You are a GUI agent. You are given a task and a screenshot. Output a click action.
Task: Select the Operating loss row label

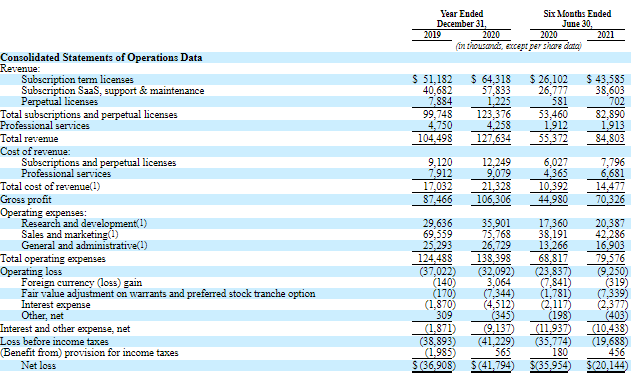pos(31,272)
